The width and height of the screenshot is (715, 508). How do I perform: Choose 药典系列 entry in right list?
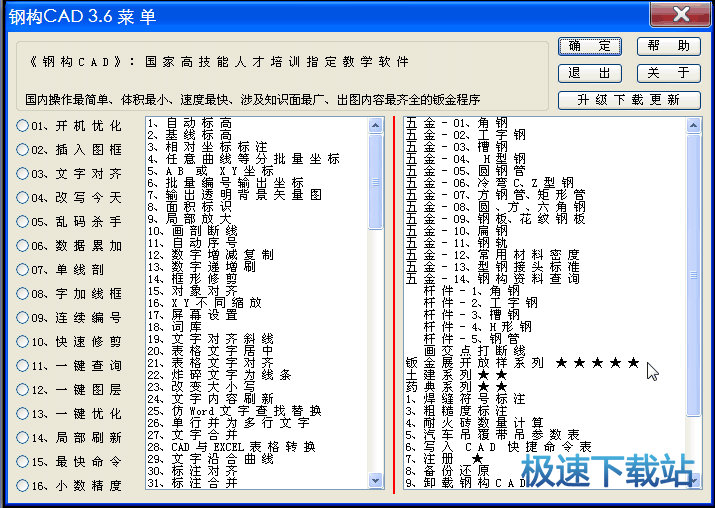[457, 387]
